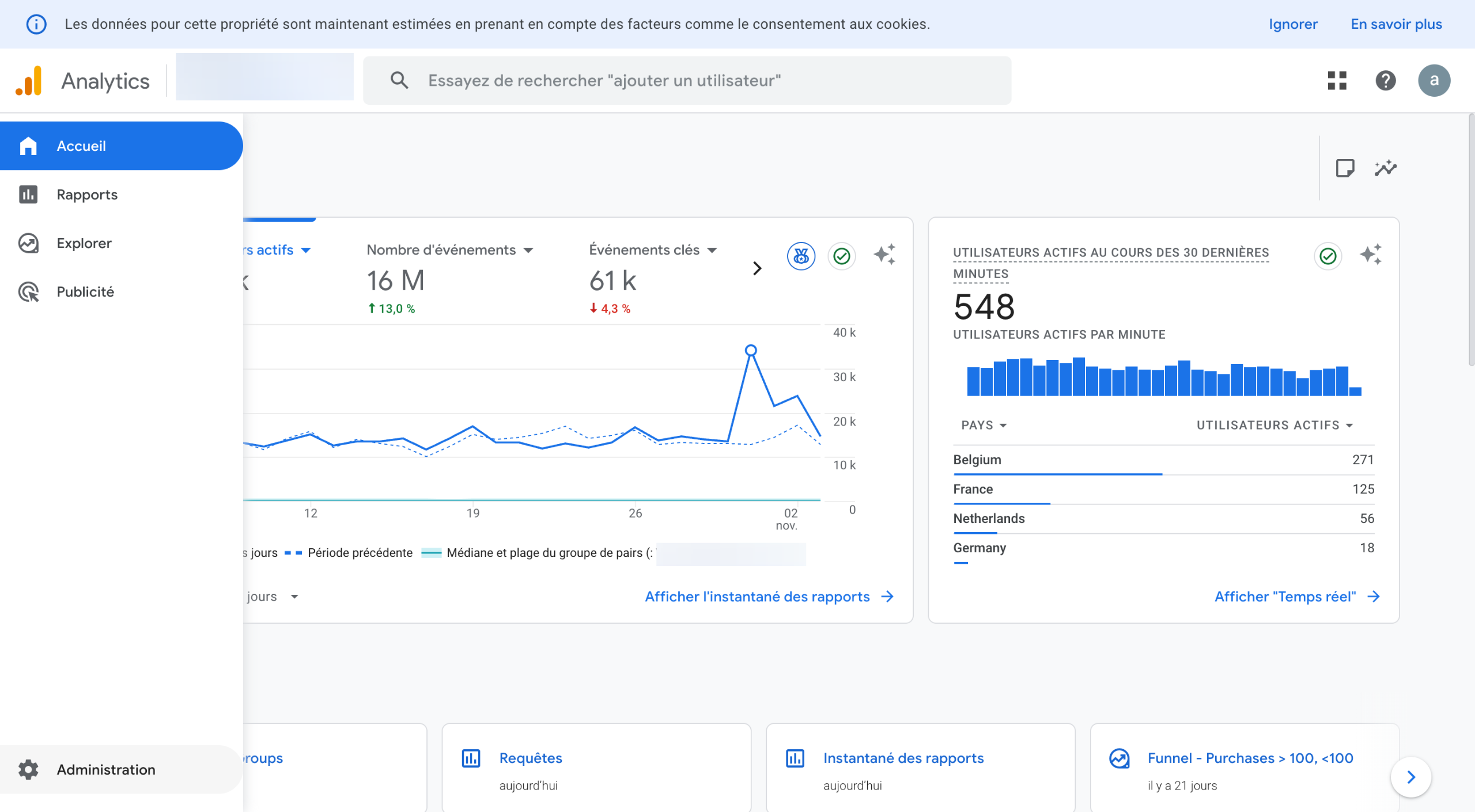This screenshot has width=1475, height=812.
Task: Click the sparkle insights icon on realtime card
Action: coord(1370,255)
